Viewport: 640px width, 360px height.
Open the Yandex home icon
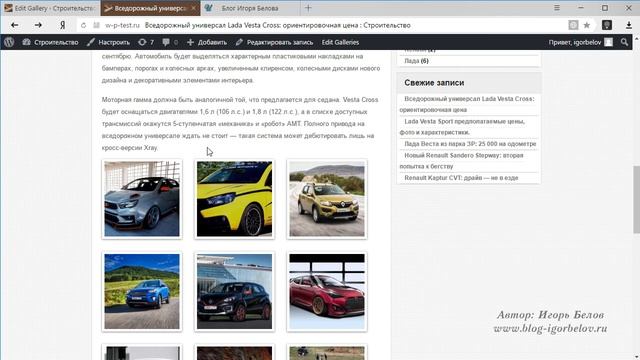click(62, 25)
